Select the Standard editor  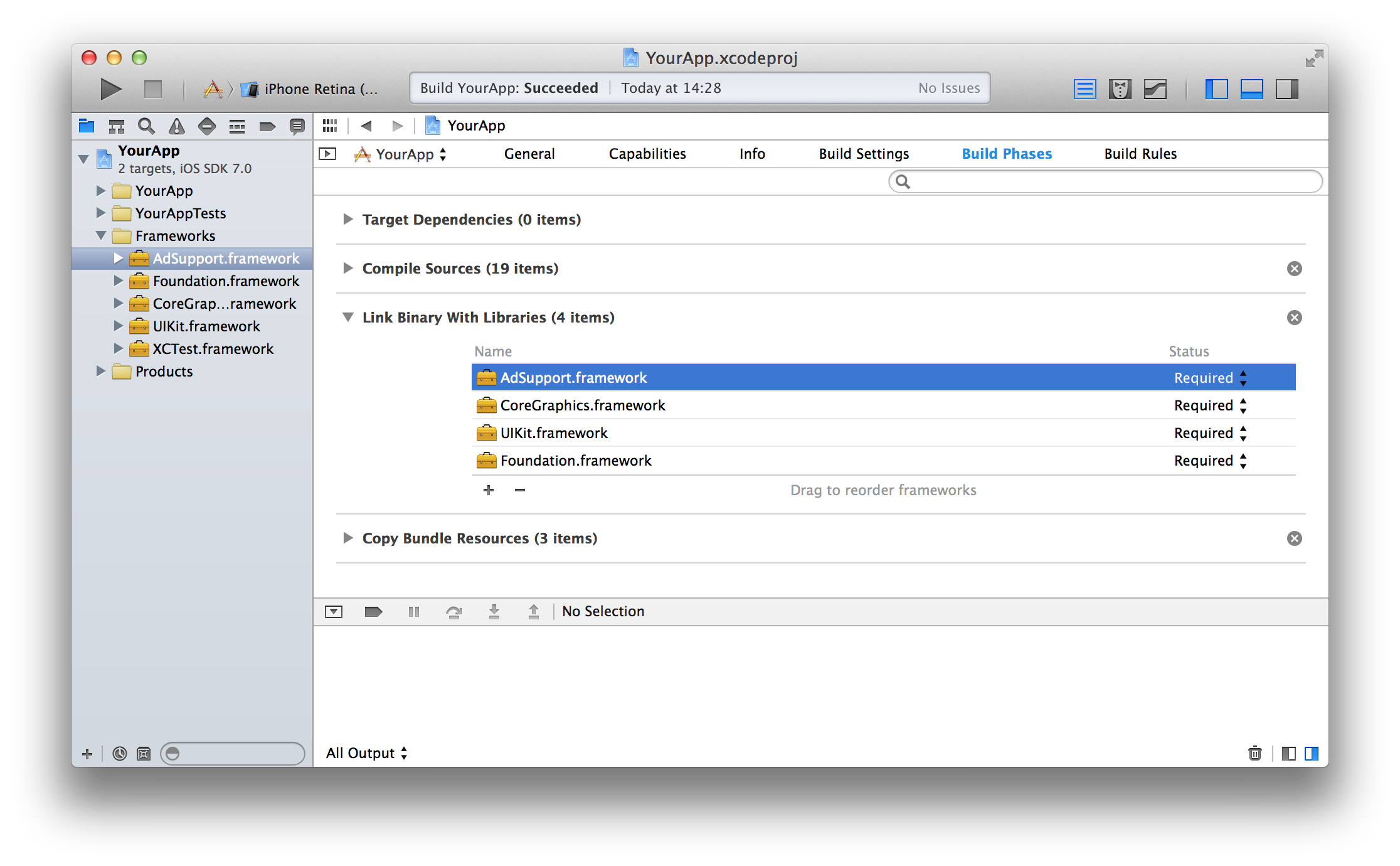(1085, 89)
